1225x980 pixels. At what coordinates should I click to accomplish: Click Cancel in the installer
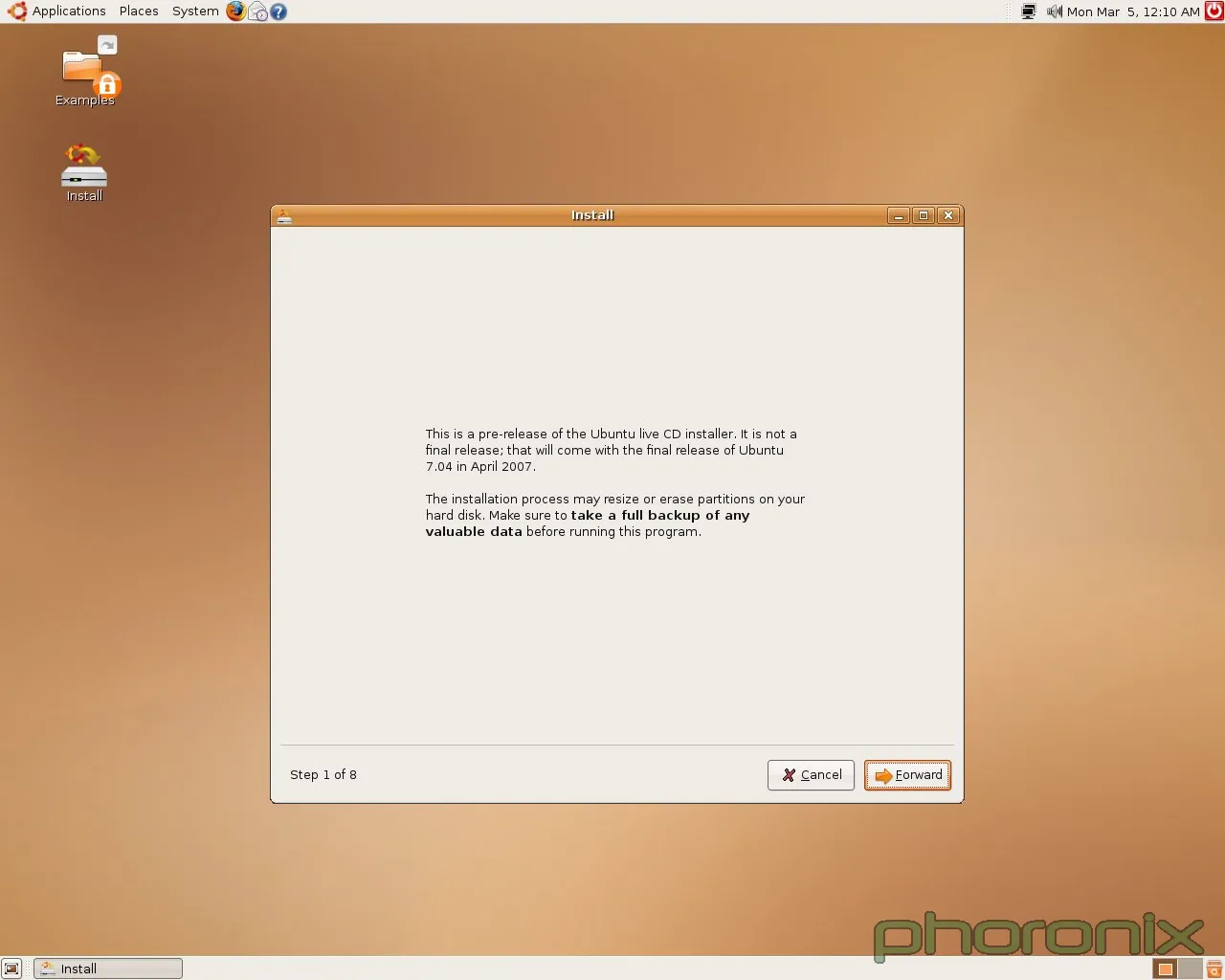(811, 775)
